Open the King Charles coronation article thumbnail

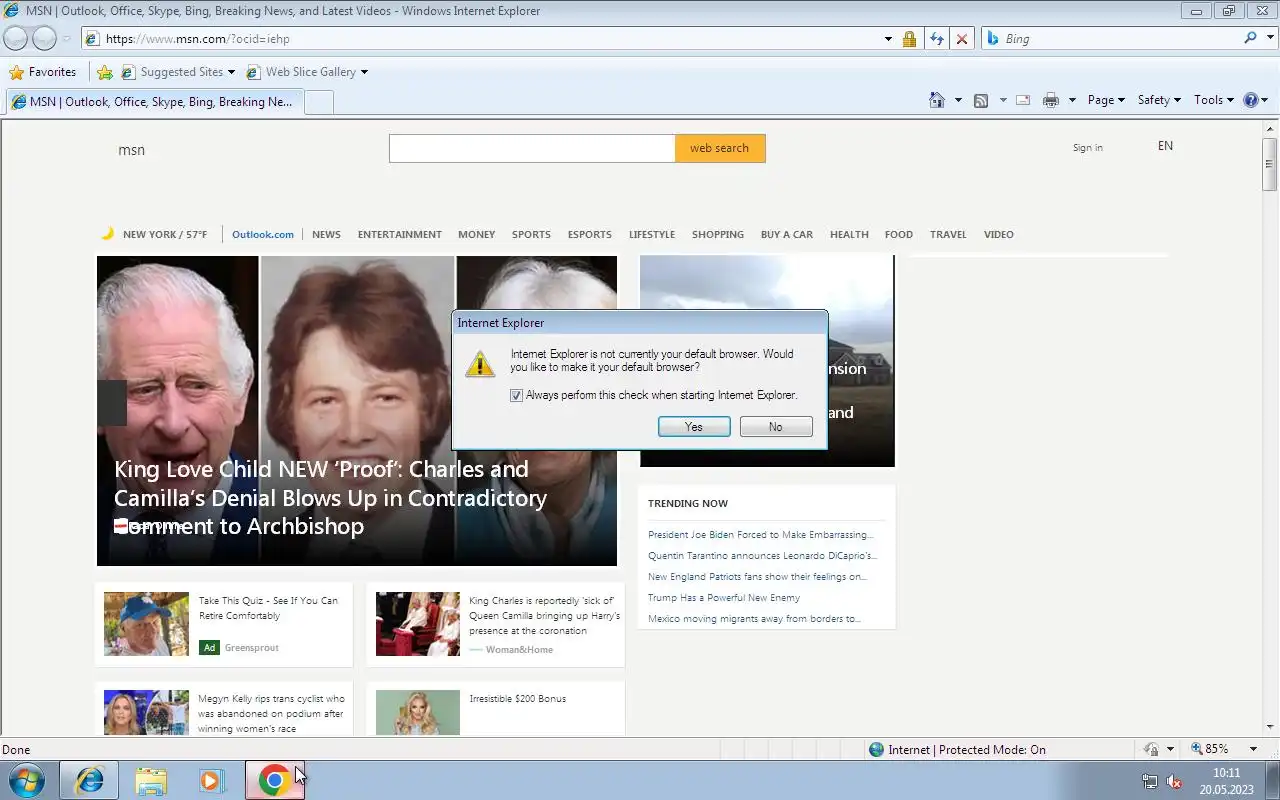coord(418,624)
